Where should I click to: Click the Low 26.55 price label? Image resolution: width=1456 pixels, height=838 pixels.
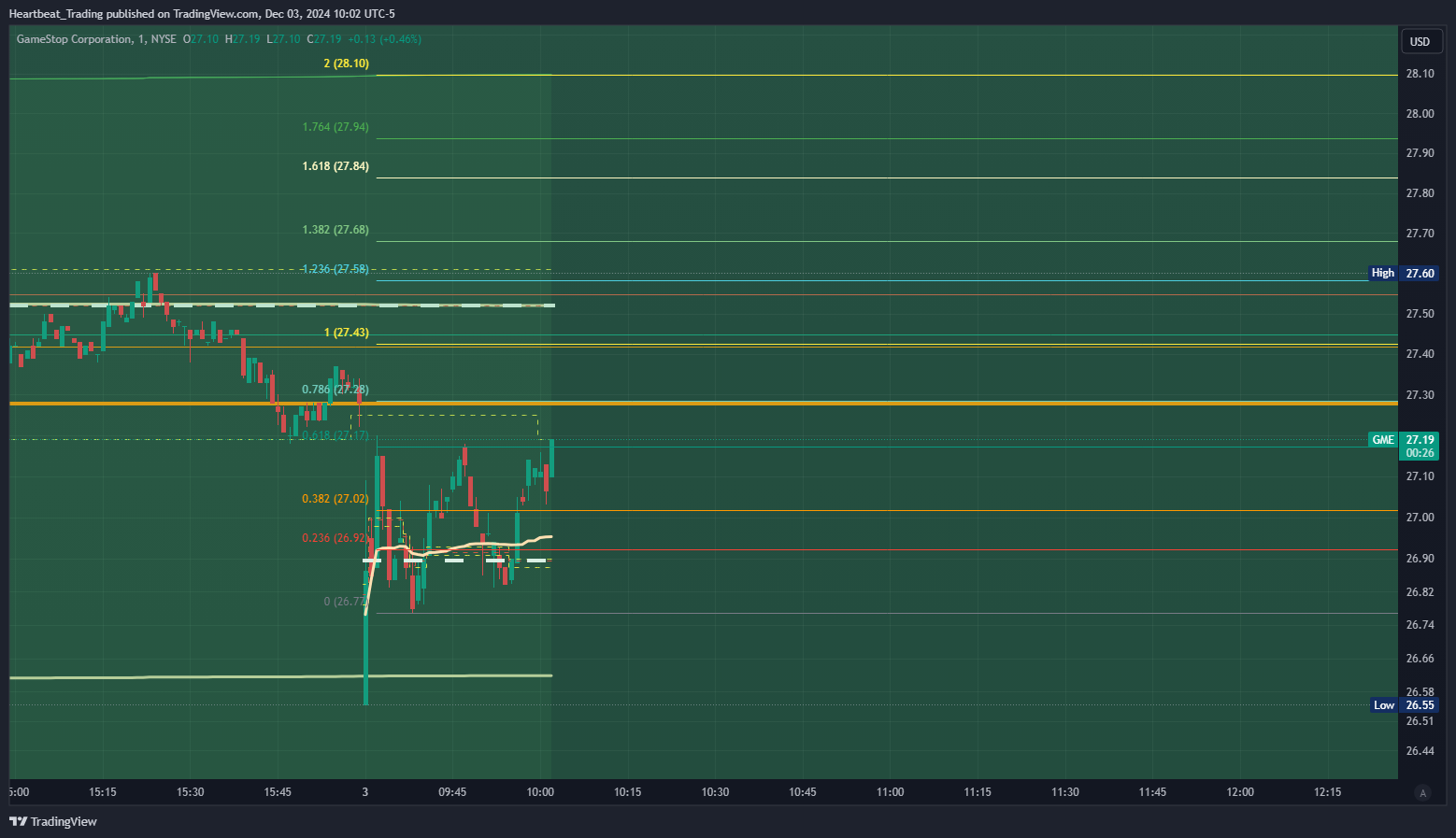1405,705
